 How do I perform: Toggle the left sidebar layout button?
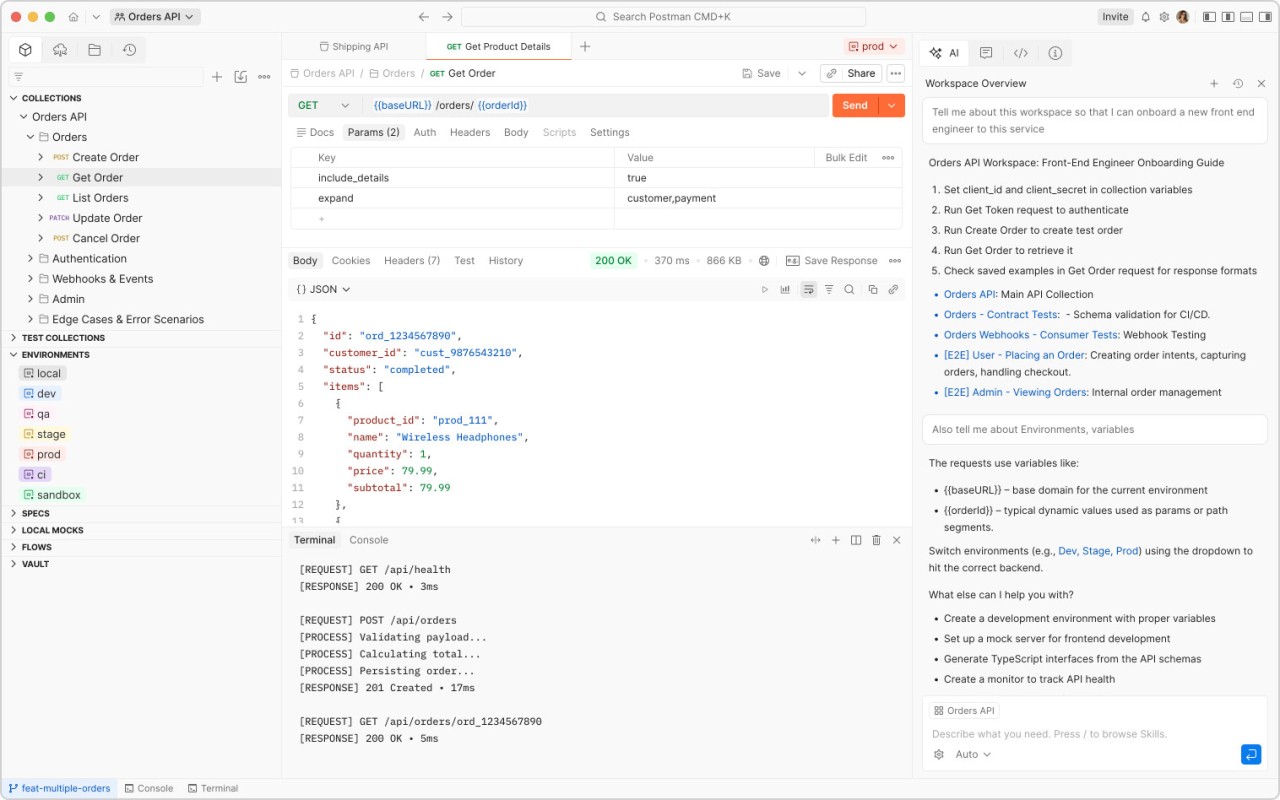[x=1209, y=17]
